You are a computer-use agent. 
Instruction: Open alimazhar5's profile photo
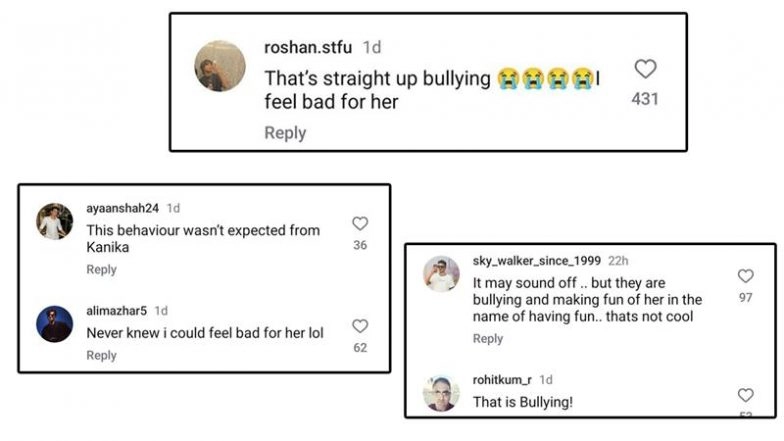tap(55, 323)
